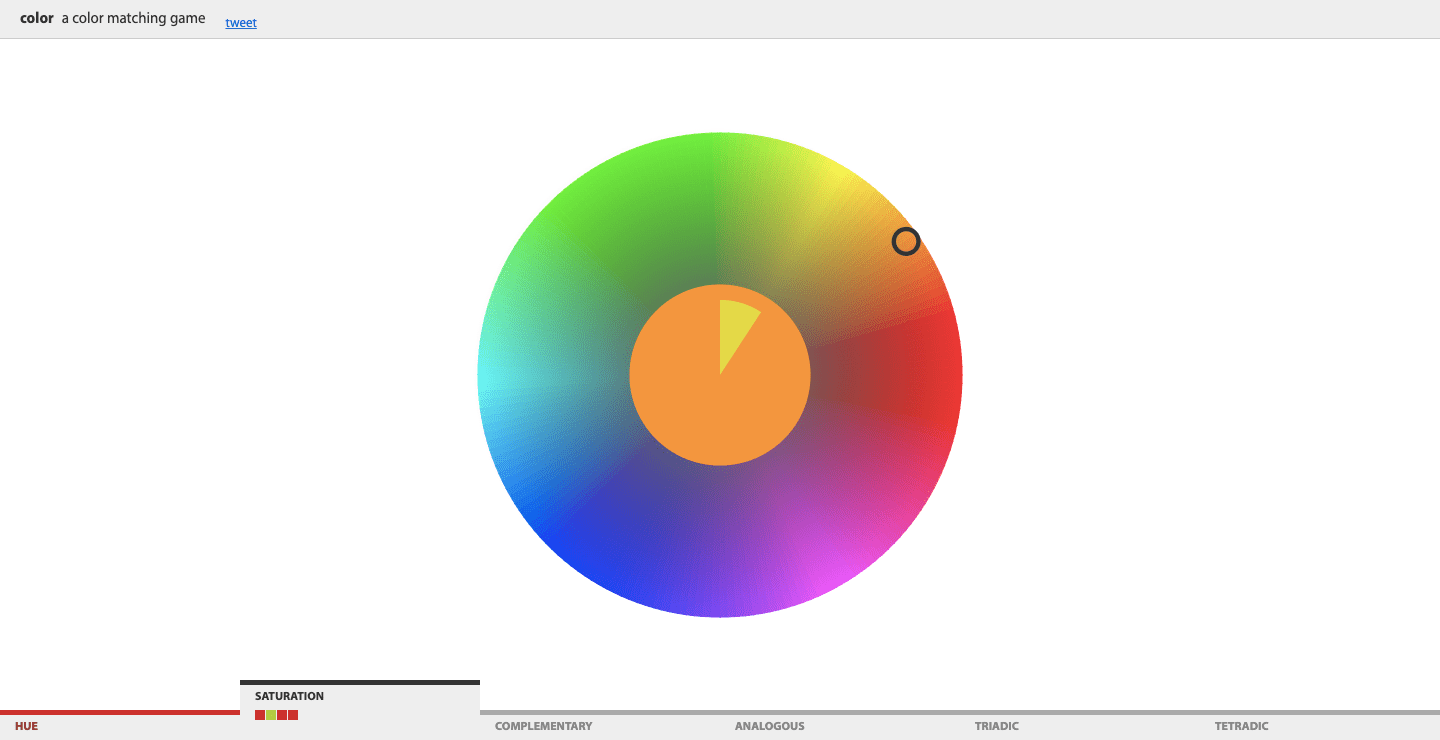1440x740 pixels.
Task: Click the yellow-green score square under Saturation
Action: click(x=271, y=715)
